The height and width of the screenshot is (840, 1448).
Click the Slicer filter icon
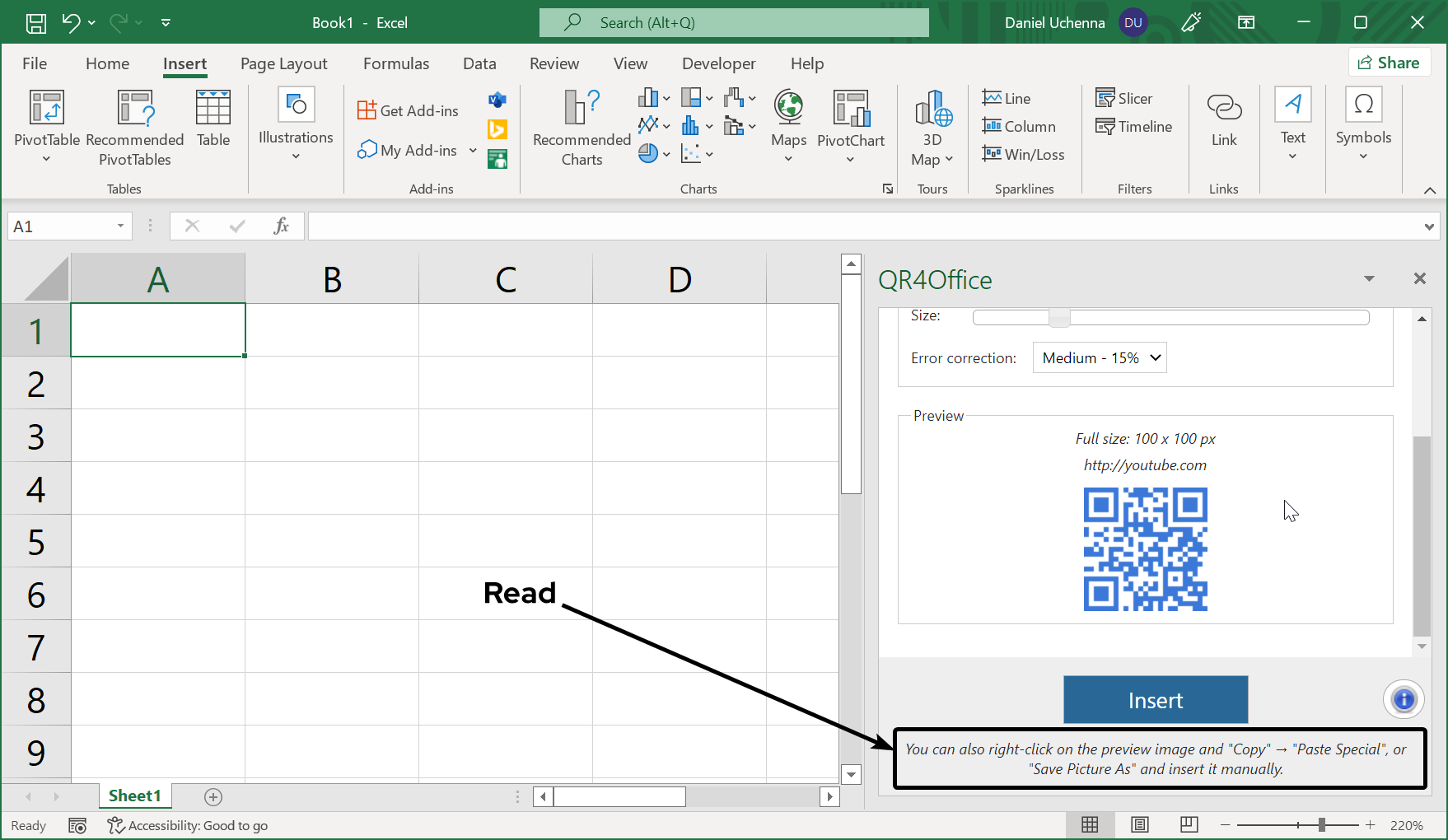(1123, 99)
